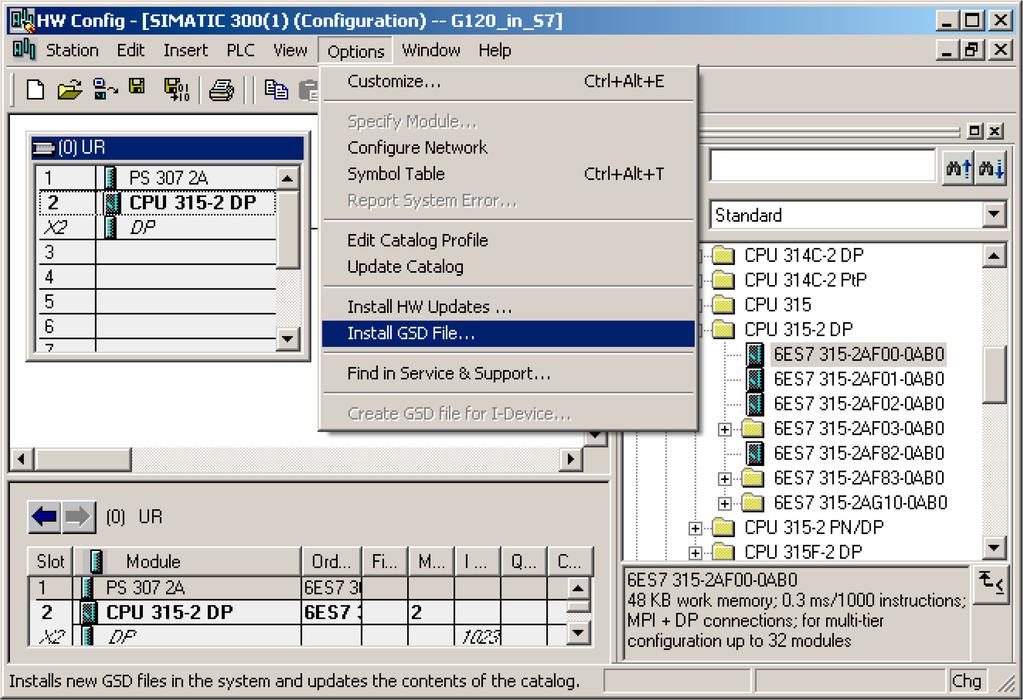The height and width of the screenshot is (700, 1023).
Task: Click rack window scroll up arrow
Action: coord(288,178)
